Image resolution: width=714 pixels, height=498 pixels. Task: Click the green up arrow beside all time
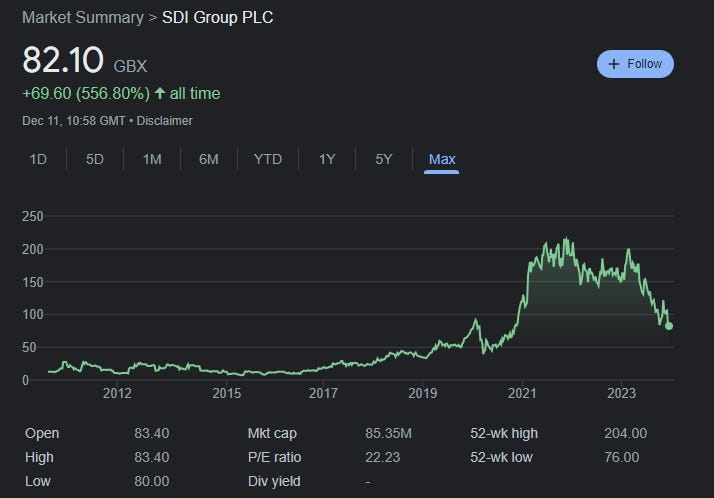(x=159, y=93)
